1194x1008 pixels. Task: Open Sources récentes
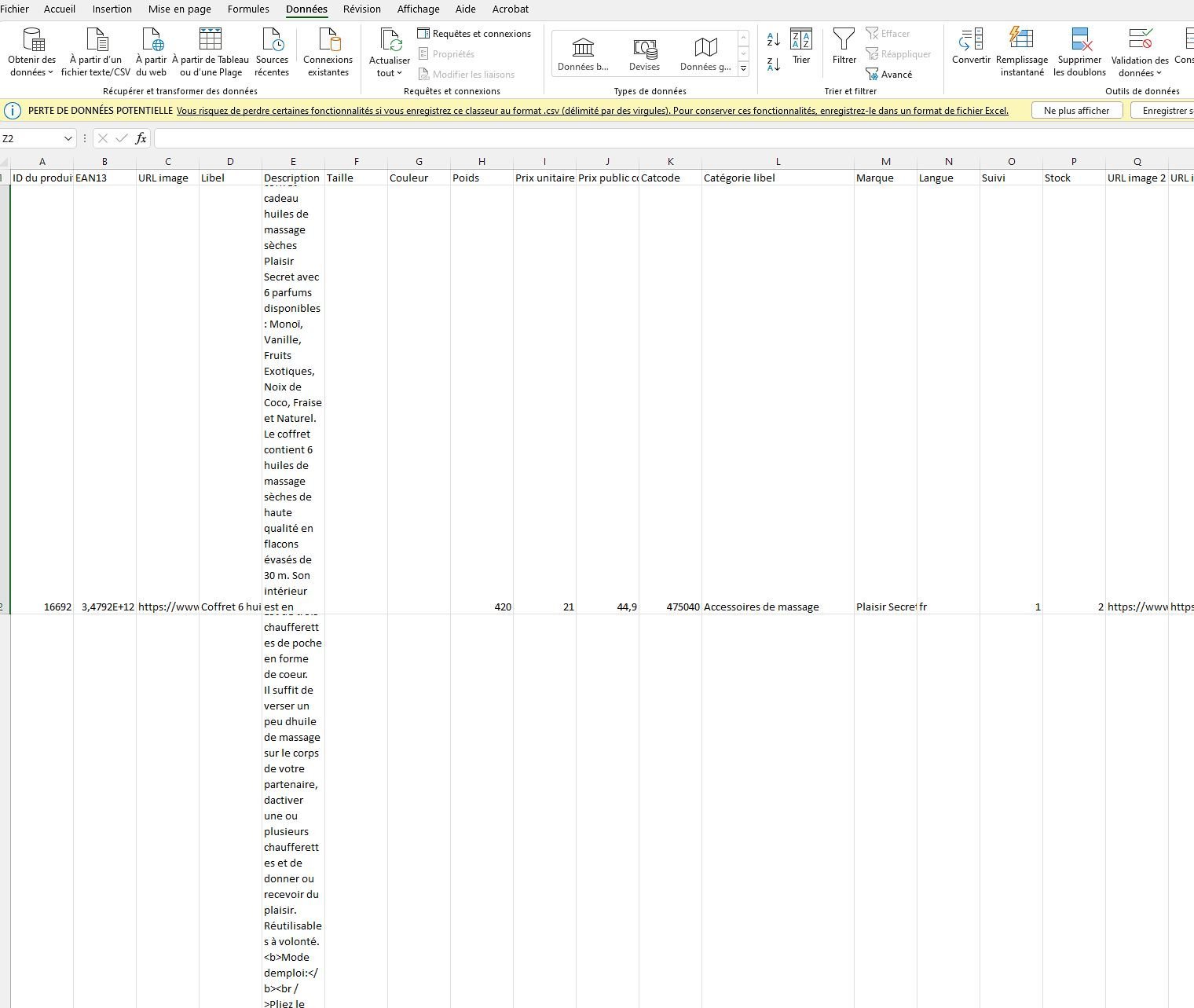272,52
